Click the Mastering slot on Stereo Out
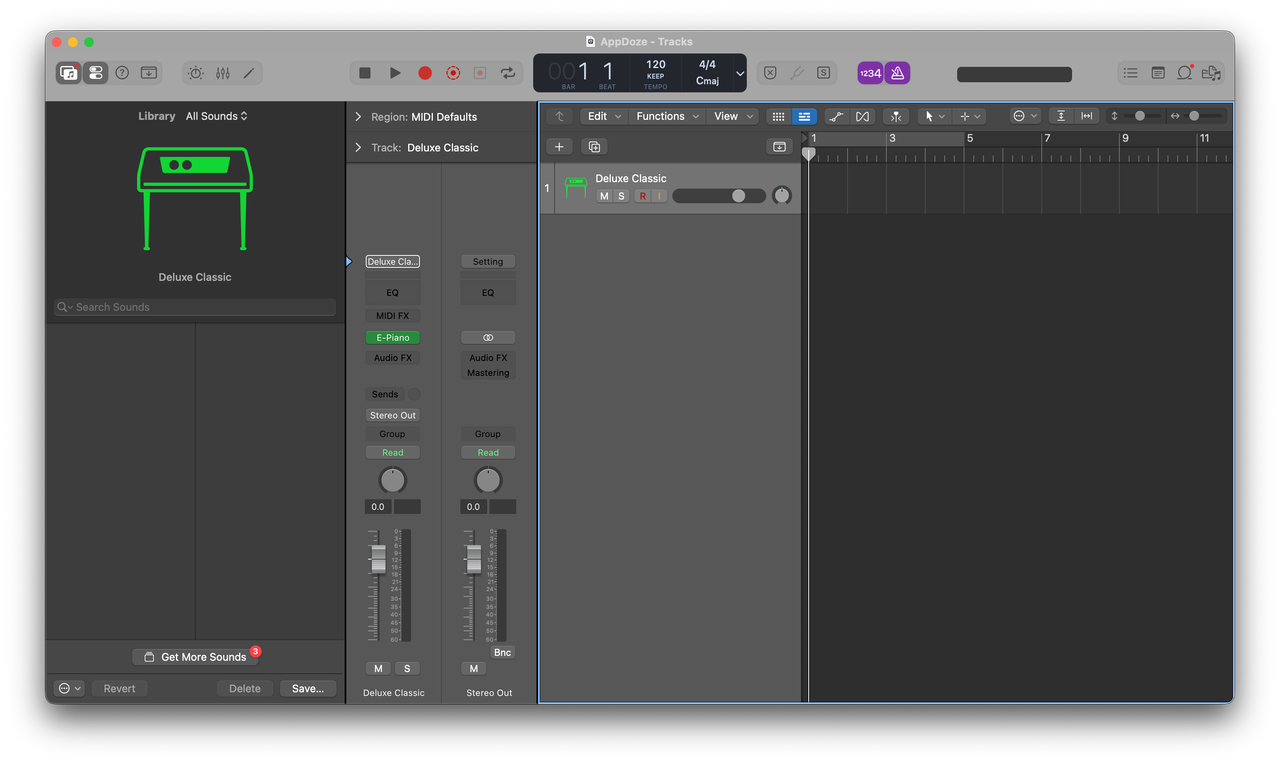The height and width of the screenshot is (764, 1280). click(488, 373)
